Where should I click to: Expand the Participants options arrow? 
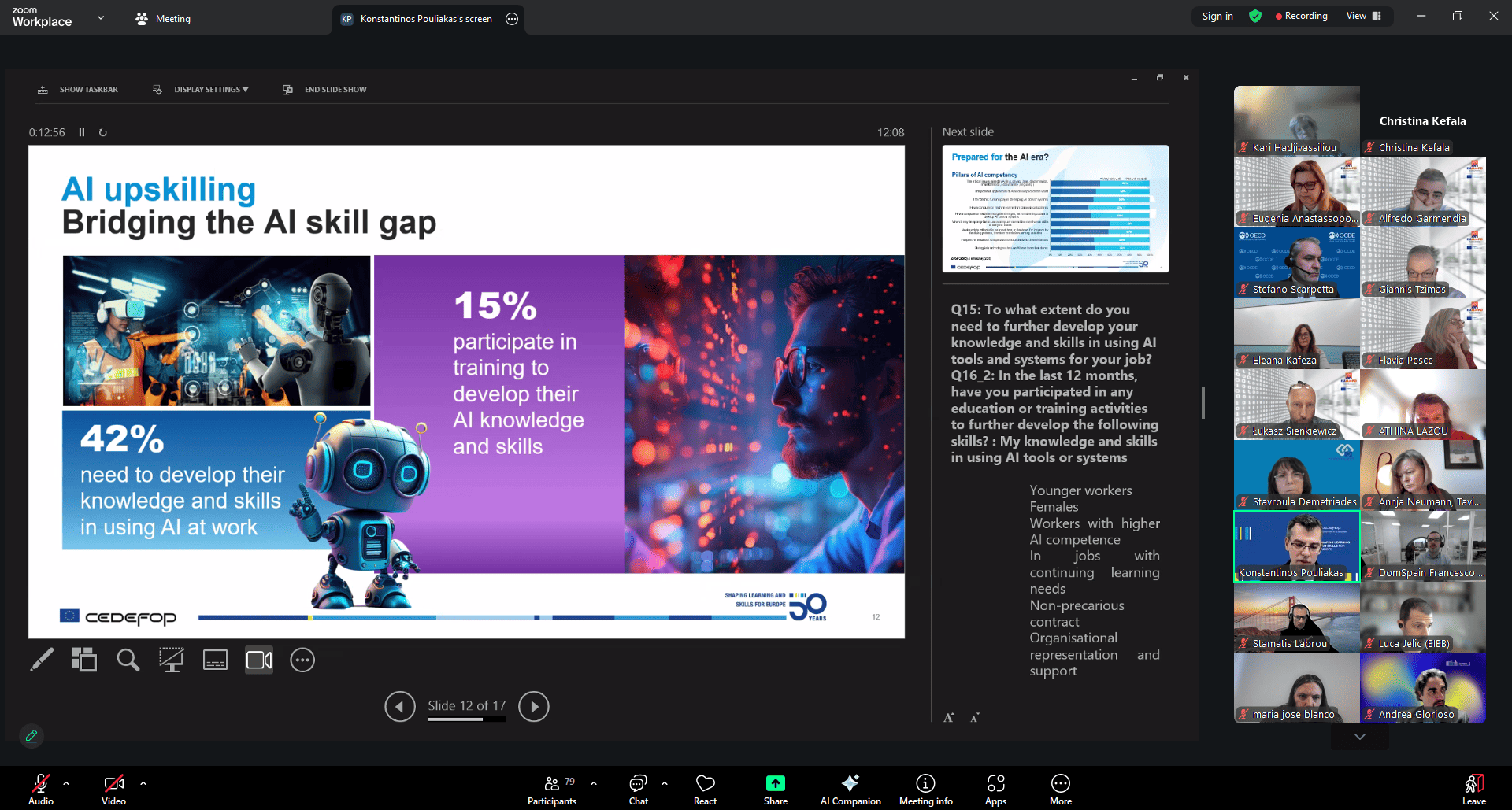click(x=594, y=783)
